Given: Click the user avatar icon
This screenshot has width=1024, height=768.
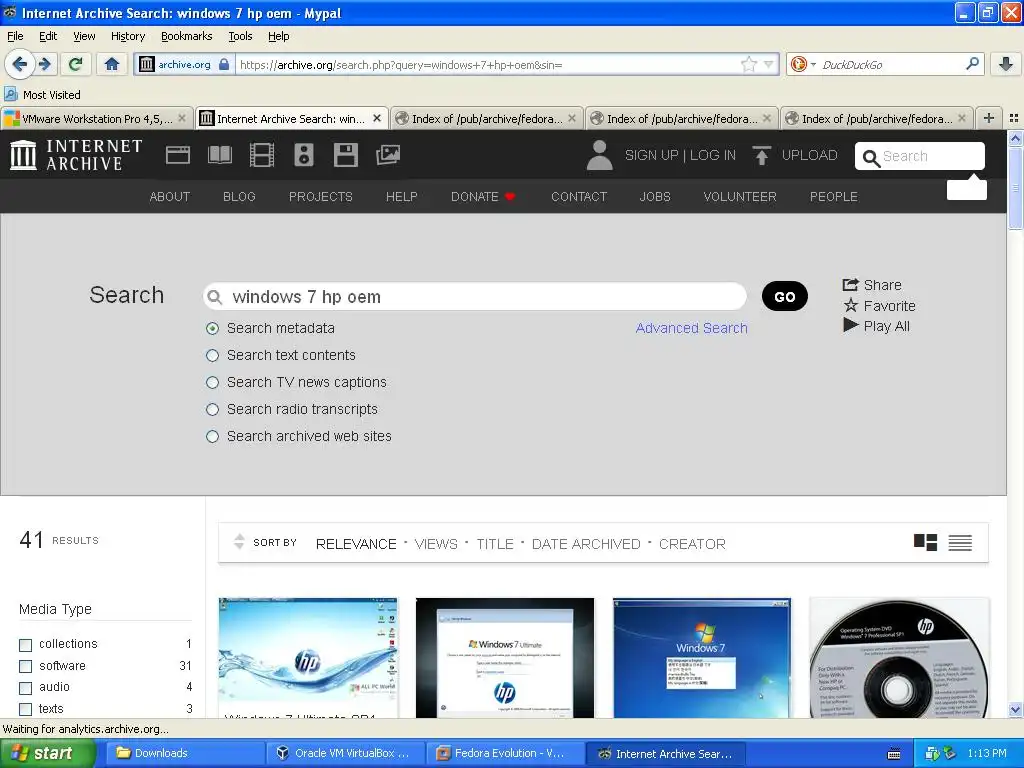Looking at the screenshot, I should pos(600,155).
